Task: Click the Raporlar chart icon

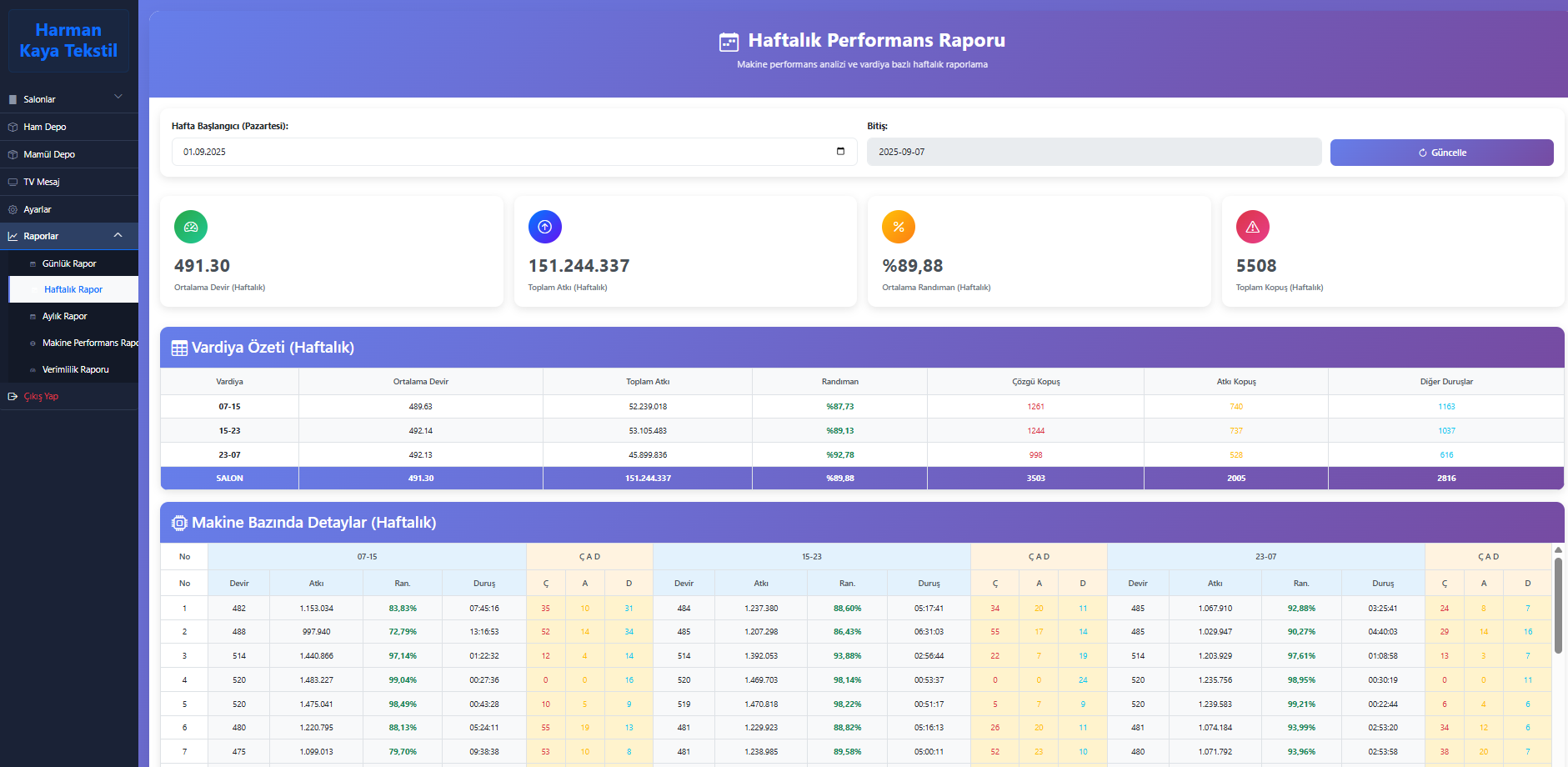Action: pyautogui.click(x=13, y=236)
